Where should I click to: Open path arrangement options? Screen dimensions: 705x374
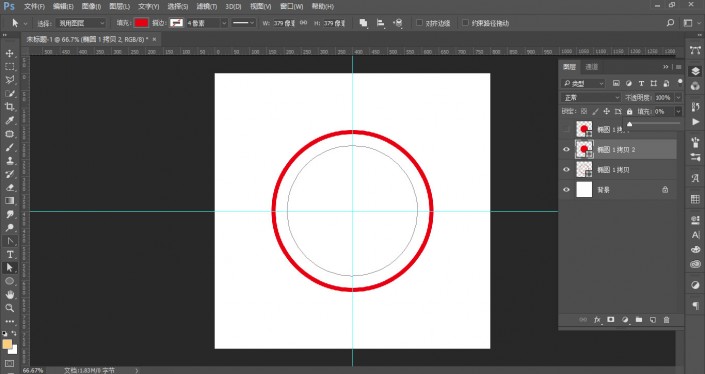pos(397,23)
